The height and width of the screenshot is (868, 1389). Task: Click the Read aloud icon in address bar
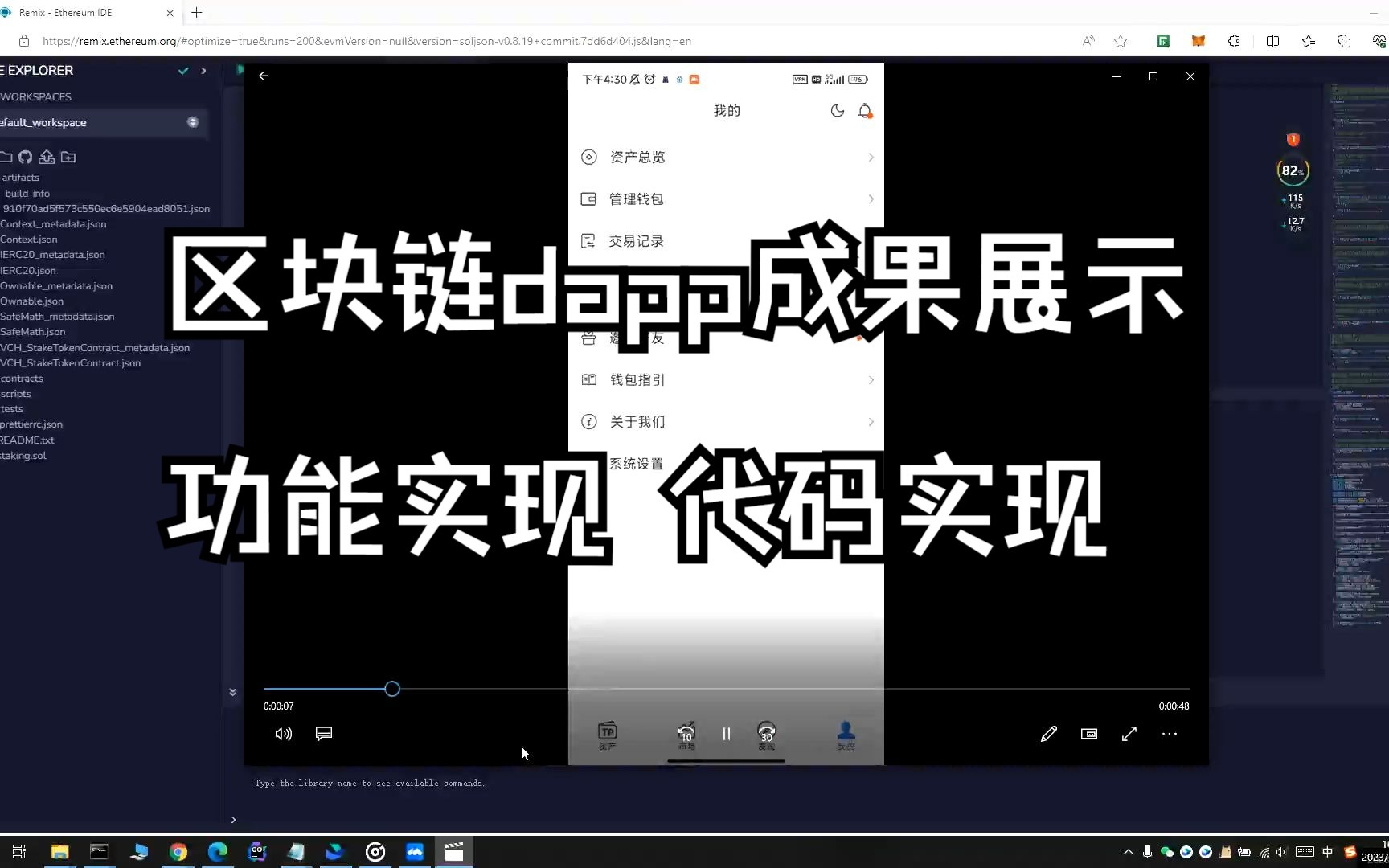pos(1088,41)
